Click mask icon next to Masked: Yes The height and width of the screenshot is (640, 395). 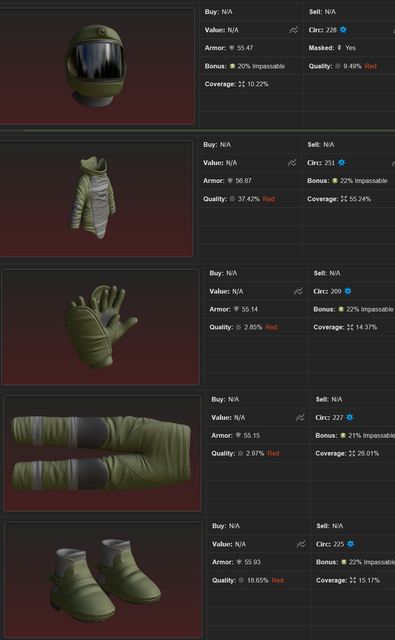pos(340,48)
